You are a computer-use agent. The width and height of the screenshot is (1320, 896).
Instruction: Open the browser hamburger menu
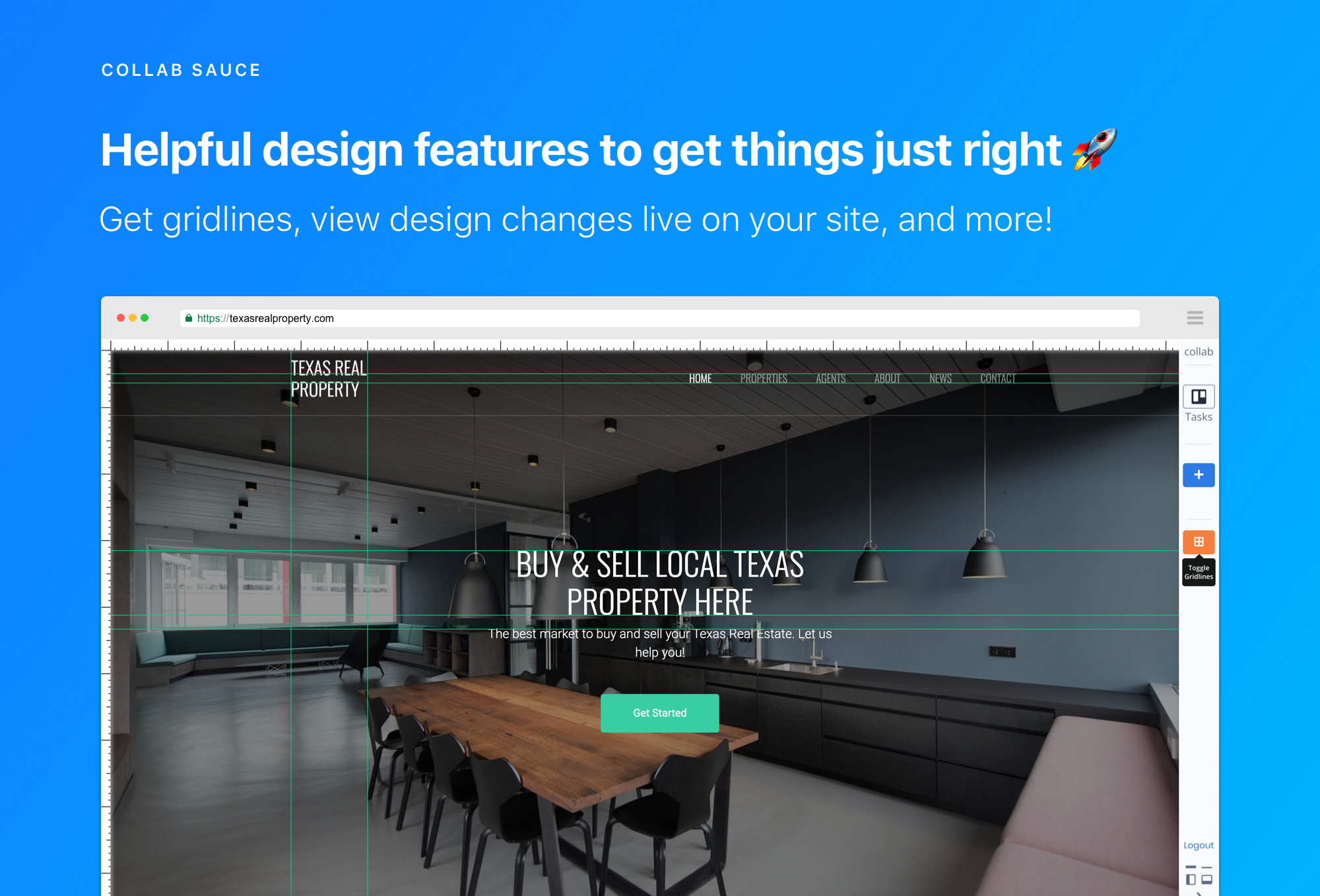1195,318
